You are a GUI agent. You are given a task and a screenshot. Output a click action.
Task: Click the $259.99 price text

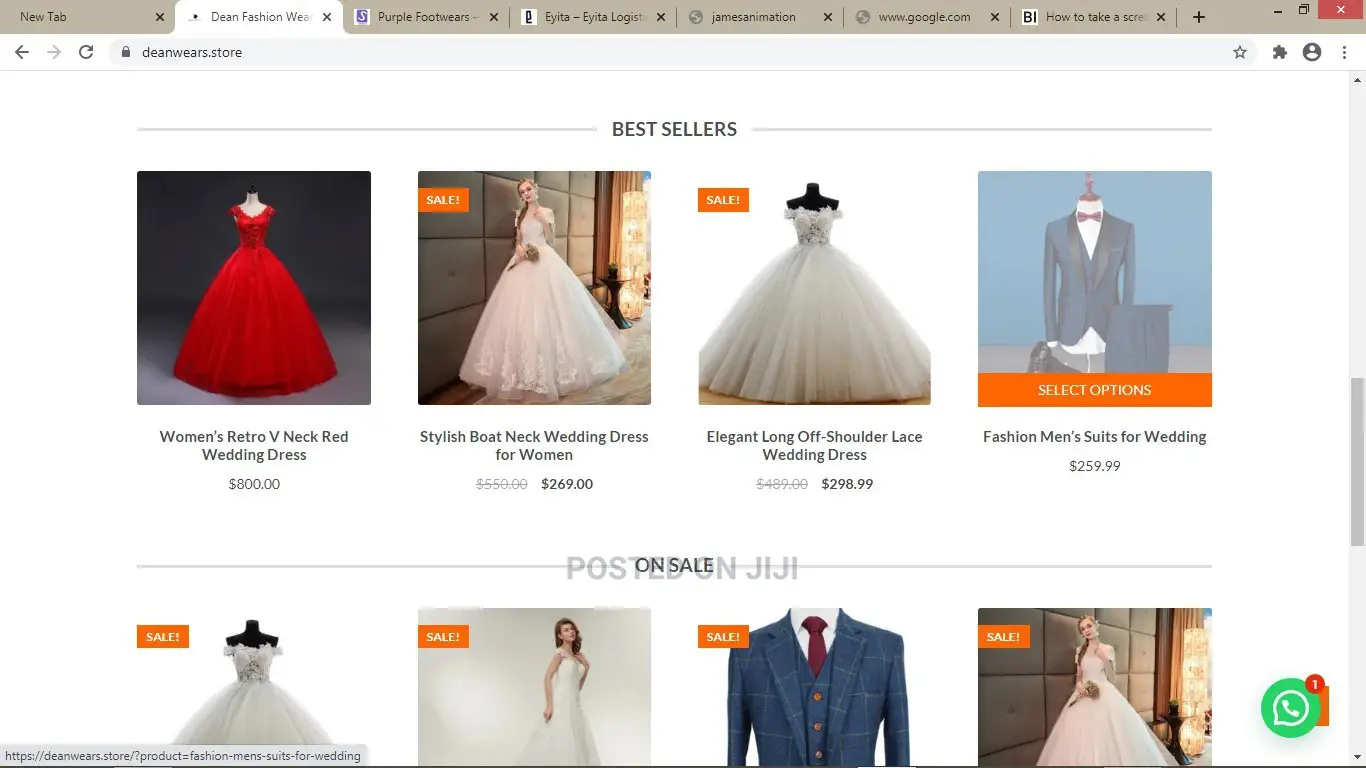pos(1094,466)
